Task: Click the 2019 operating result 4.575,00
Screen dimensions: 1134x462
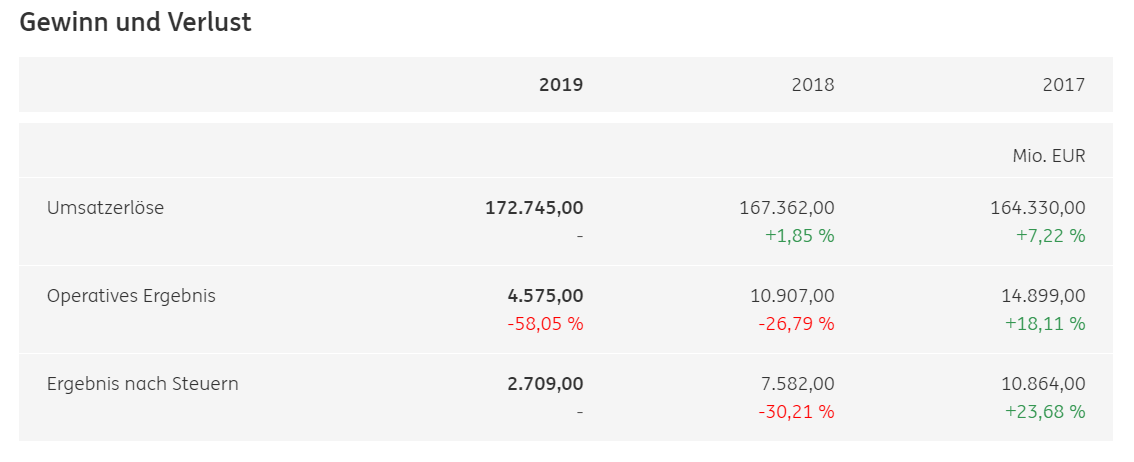Action: pos(545,296)
